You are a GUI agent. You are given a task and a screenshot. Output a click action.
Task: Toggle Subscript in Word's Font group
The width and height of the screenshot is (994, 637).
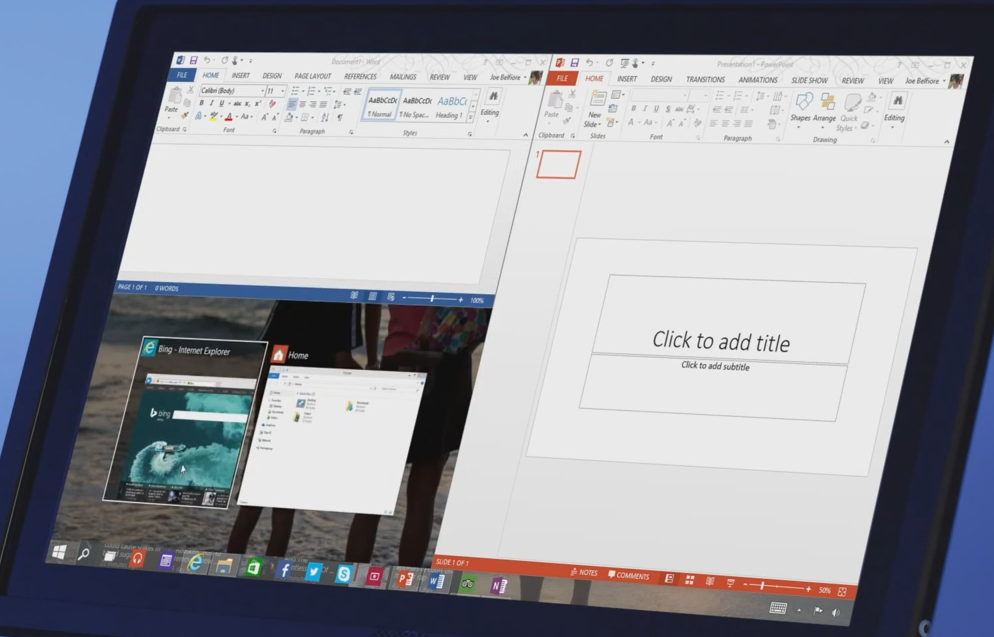click(247, 104)
